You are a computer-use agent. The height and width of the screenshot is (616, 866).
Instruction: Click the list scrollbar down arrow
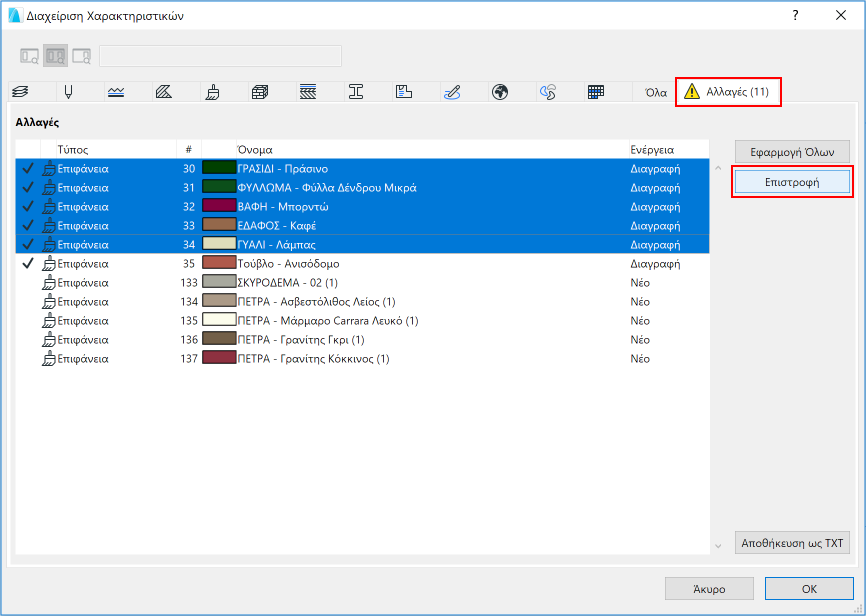point(717,545)
